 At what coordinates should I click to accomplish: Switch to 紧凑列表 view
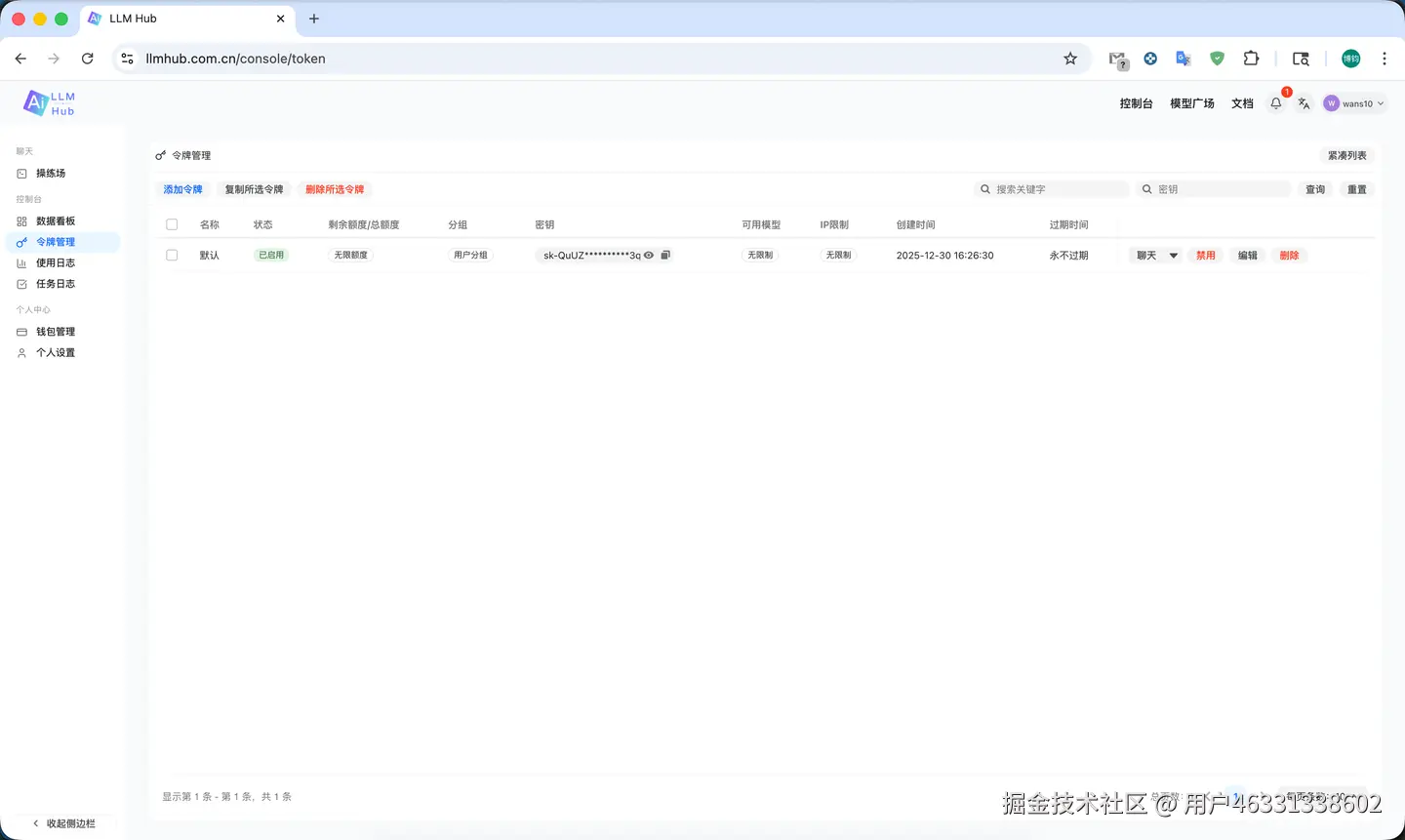click(x=1347, y=156)
